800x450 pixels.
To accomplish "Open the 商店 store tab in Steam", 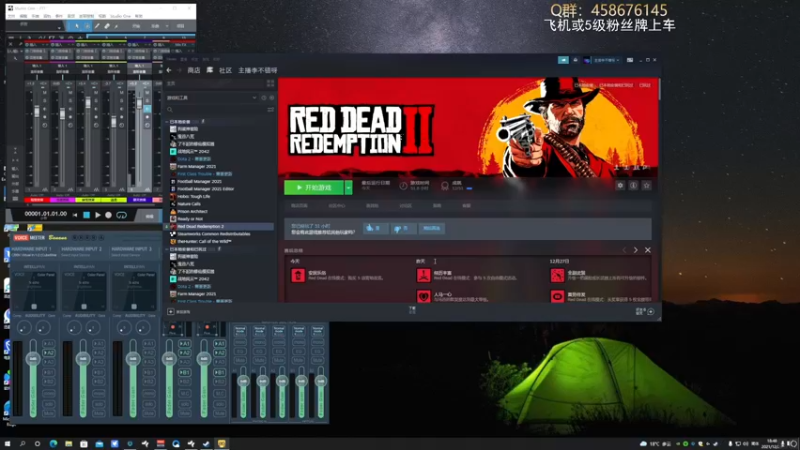I will click(194, 70).
